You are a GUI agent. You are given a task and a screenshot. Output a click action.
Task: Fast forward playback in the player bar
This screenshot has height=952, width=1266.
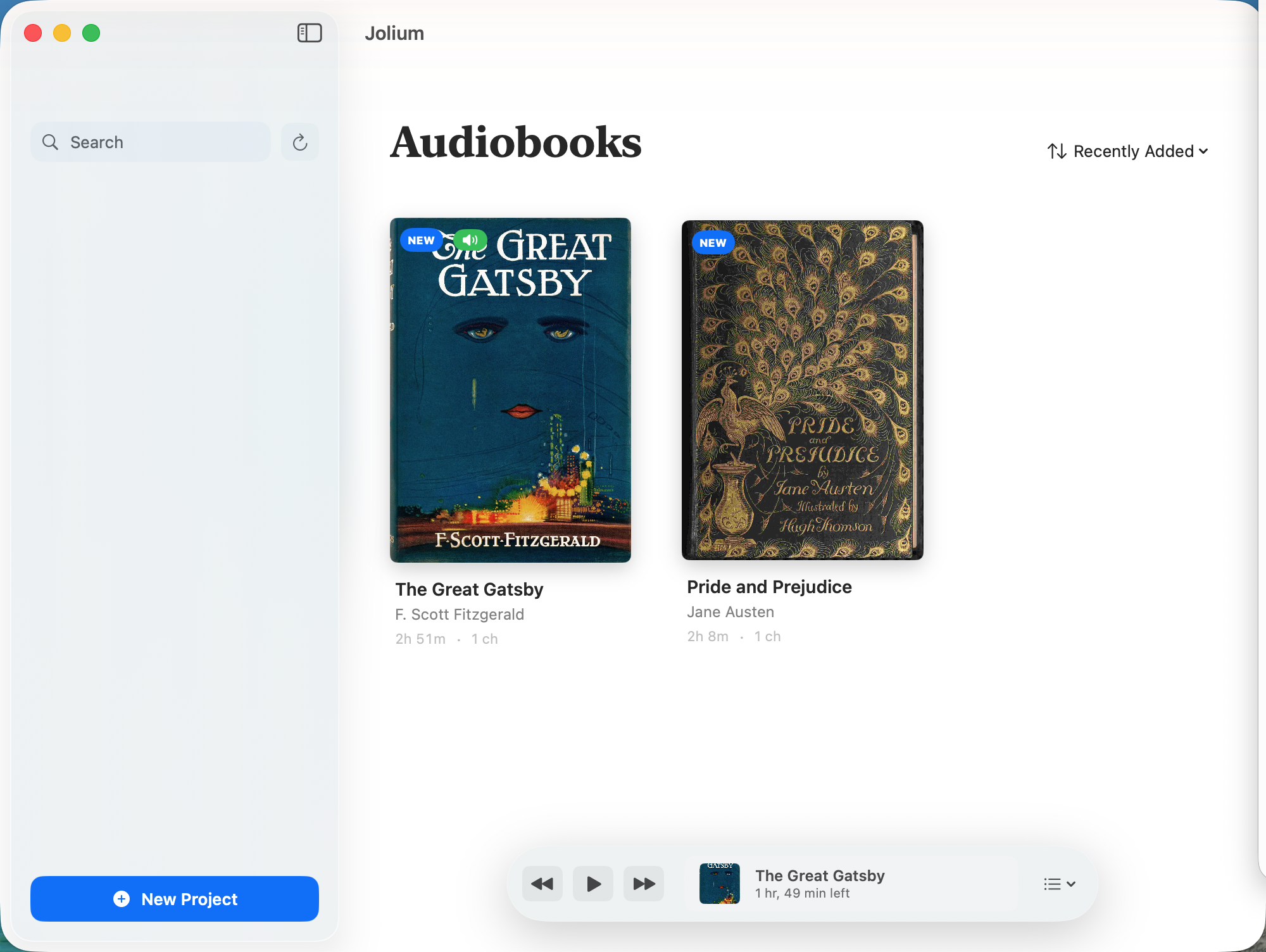644,884
